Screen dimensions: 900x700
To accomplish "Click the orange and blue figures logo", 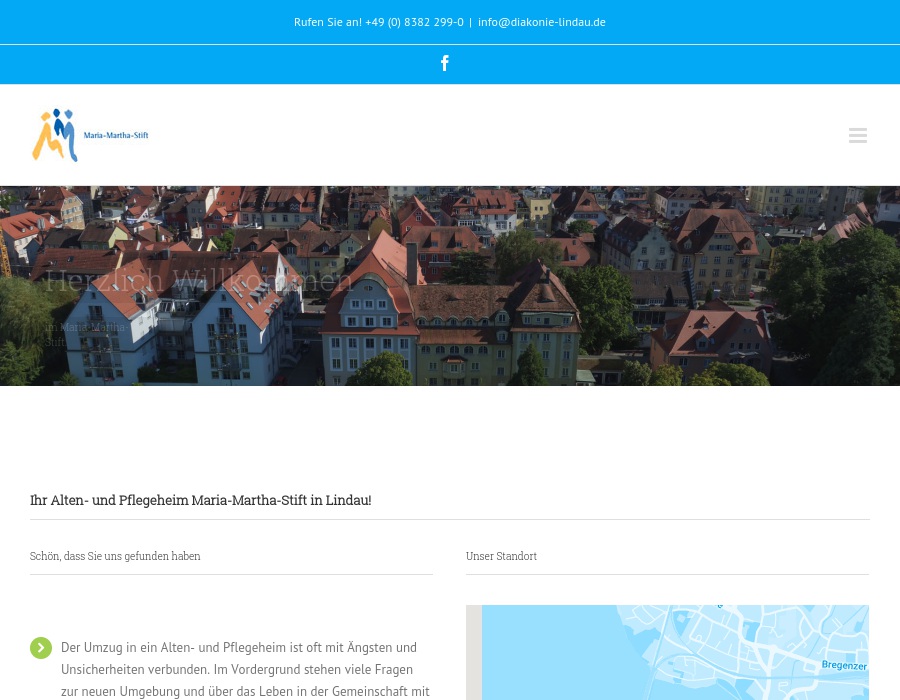I will point(55,135).
